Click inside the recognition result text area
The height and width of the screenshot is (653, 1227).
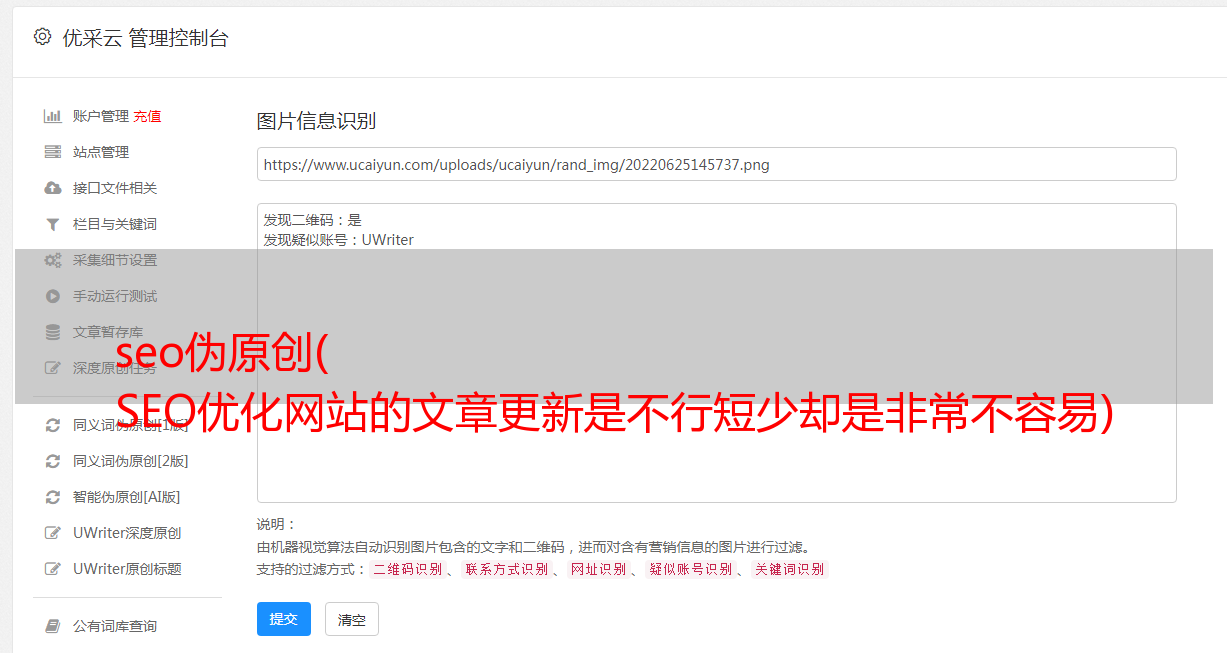716,353
